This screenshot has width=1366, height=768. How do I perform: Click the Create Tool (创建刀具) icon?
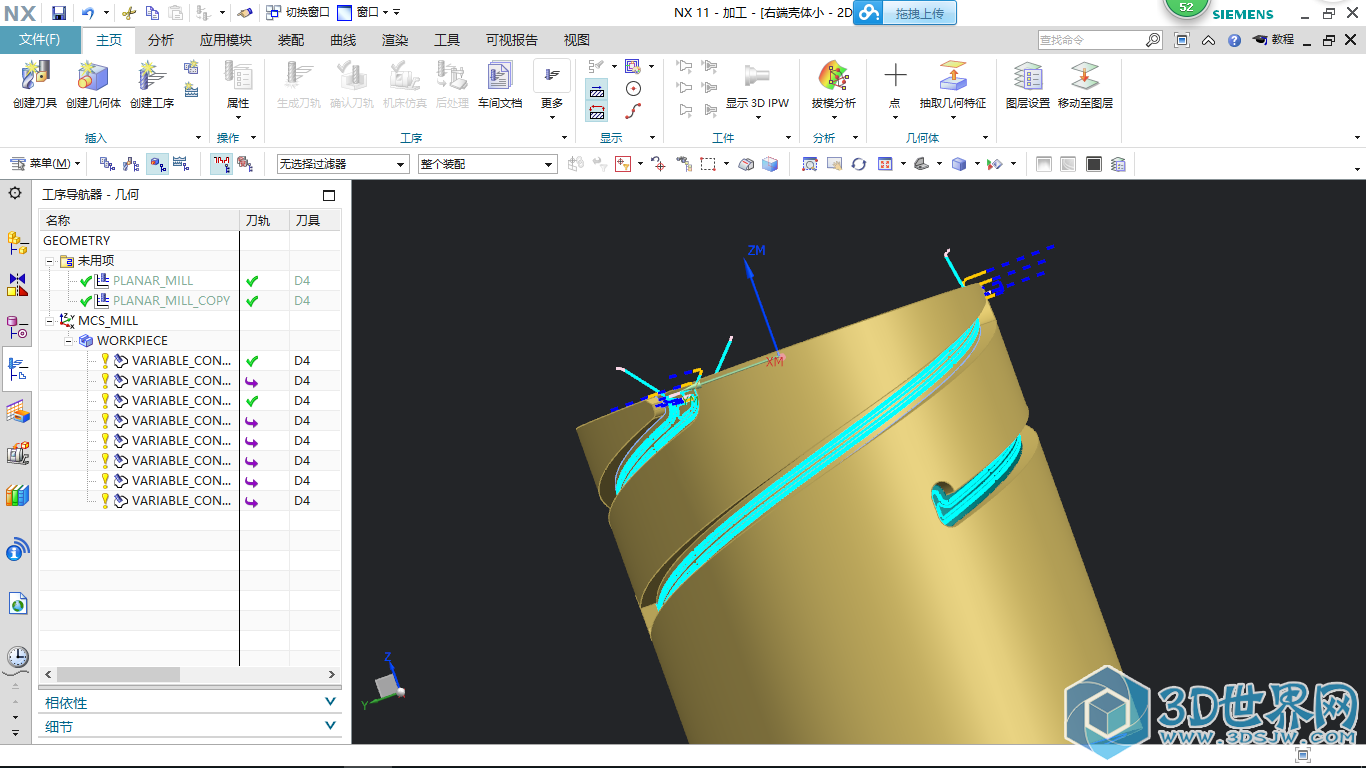pos(35,76)
